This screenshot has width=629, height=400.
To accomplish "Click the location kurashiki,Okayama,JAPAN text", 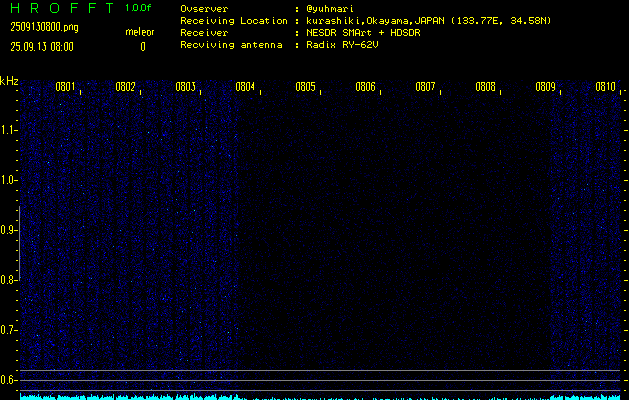I will click(375, 21).
